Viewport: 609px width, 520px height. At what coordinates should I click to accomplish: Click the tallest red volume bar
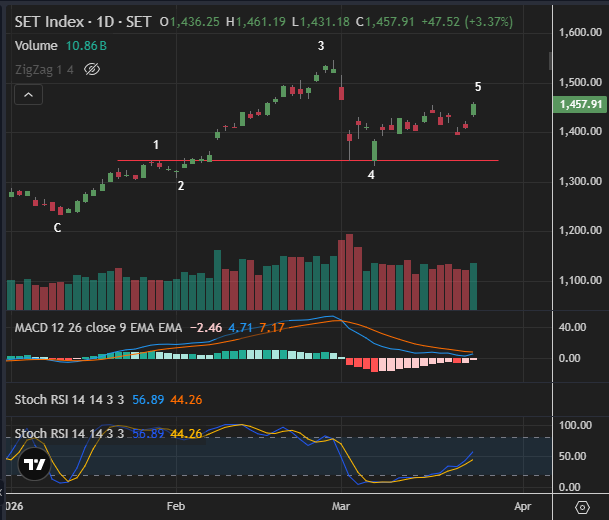pyautogui.click(x=350, y=272)
